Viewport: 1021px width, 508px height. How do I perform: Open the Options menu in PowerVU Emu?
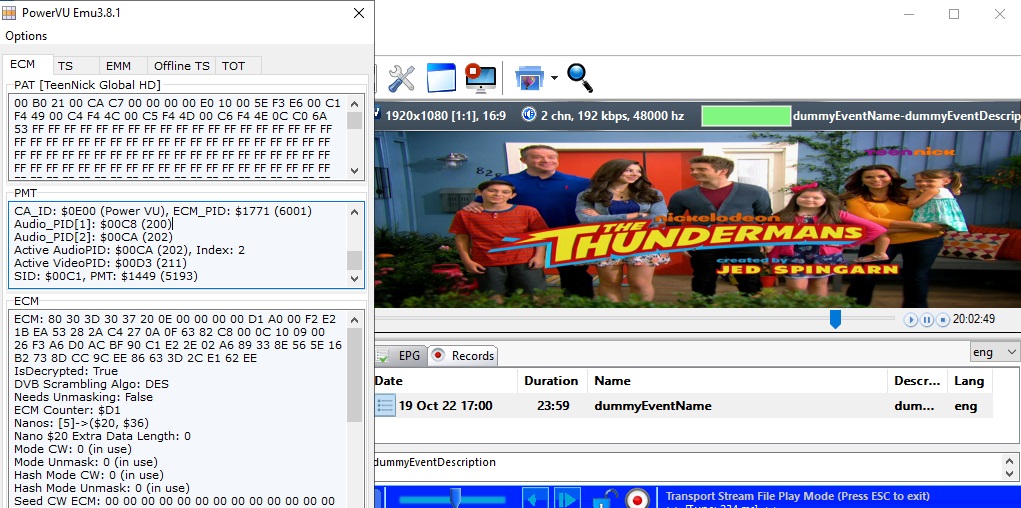tap(26, 36)
